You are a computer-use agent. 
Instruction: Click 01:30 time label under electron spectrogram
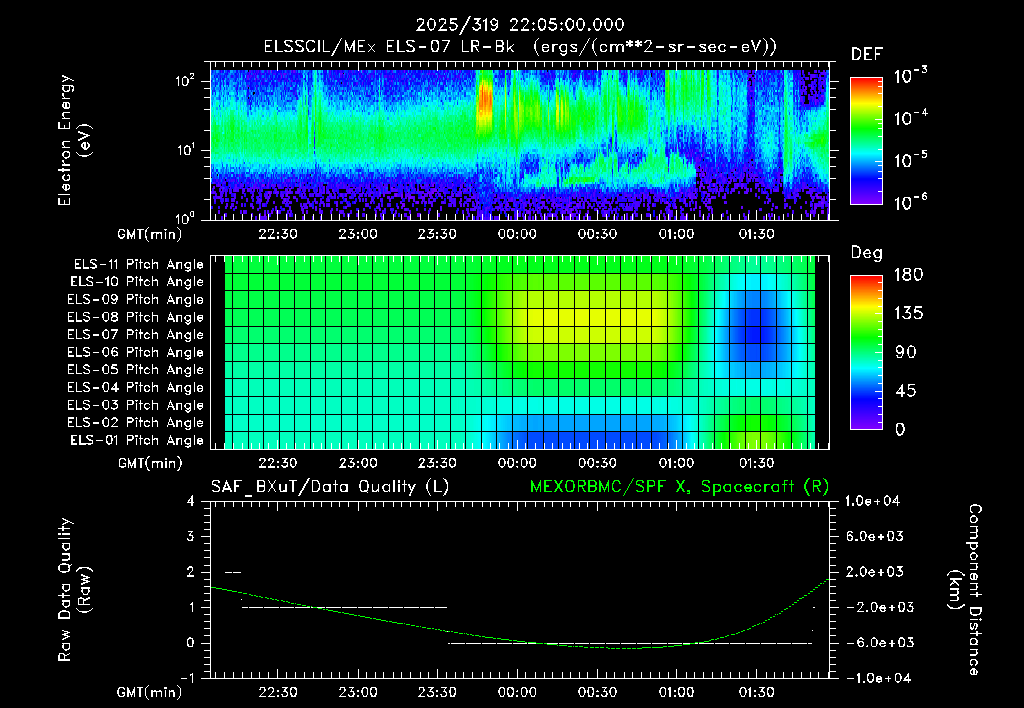click(x=756, y=234)
